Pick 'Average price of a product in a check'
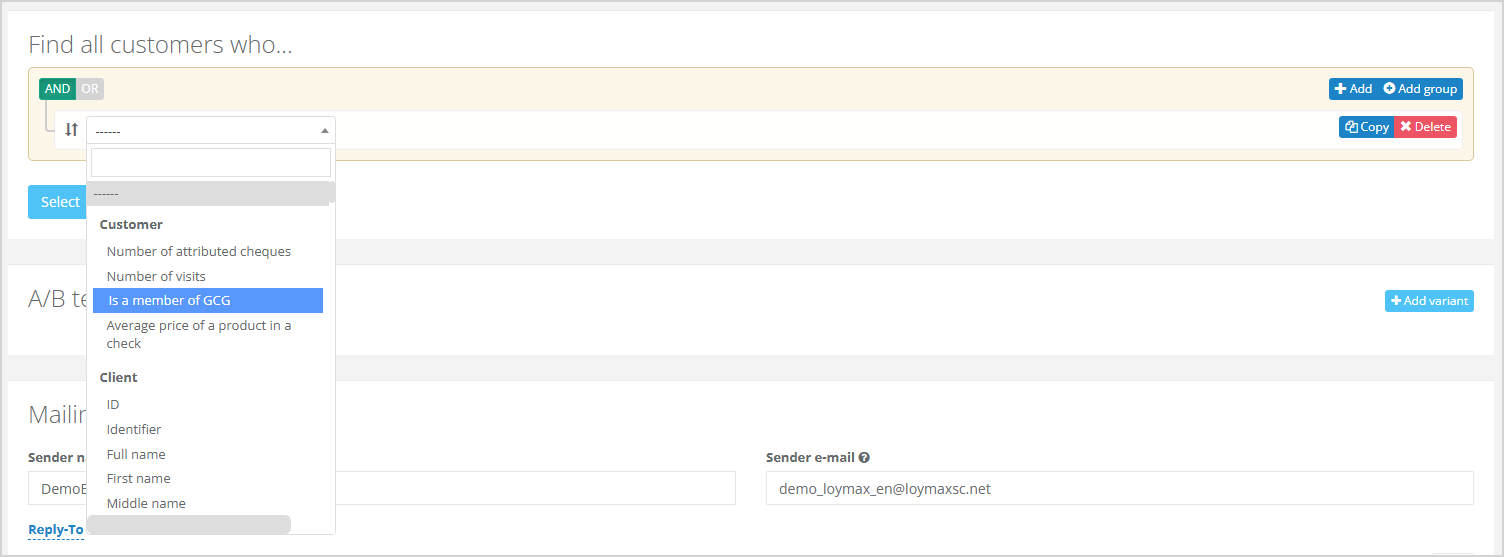Screen dimensions: 1504x557 pyautogui.click(x=199, y=334)
